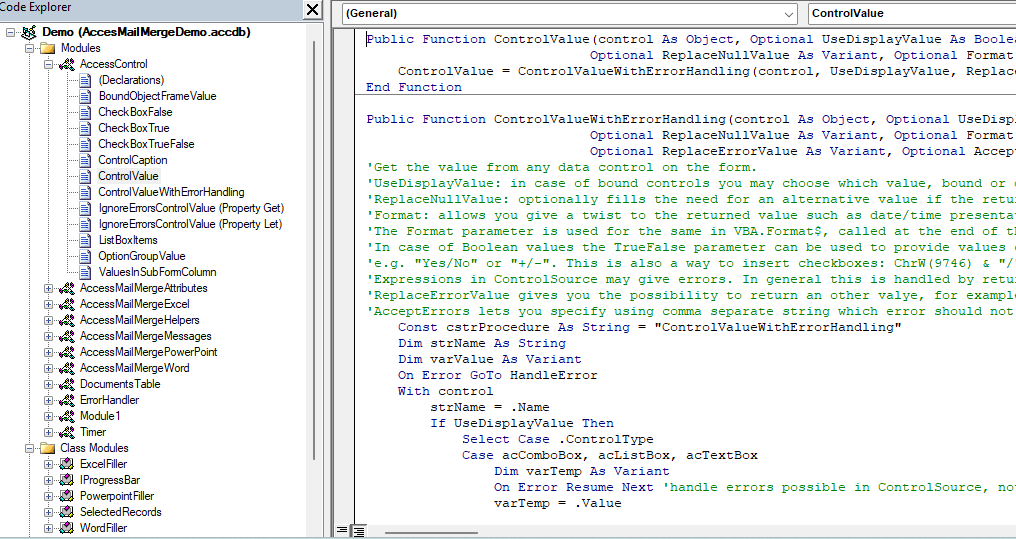Expand the SelectedRecords class module
Screen dimensions: 1016x539
49,512
